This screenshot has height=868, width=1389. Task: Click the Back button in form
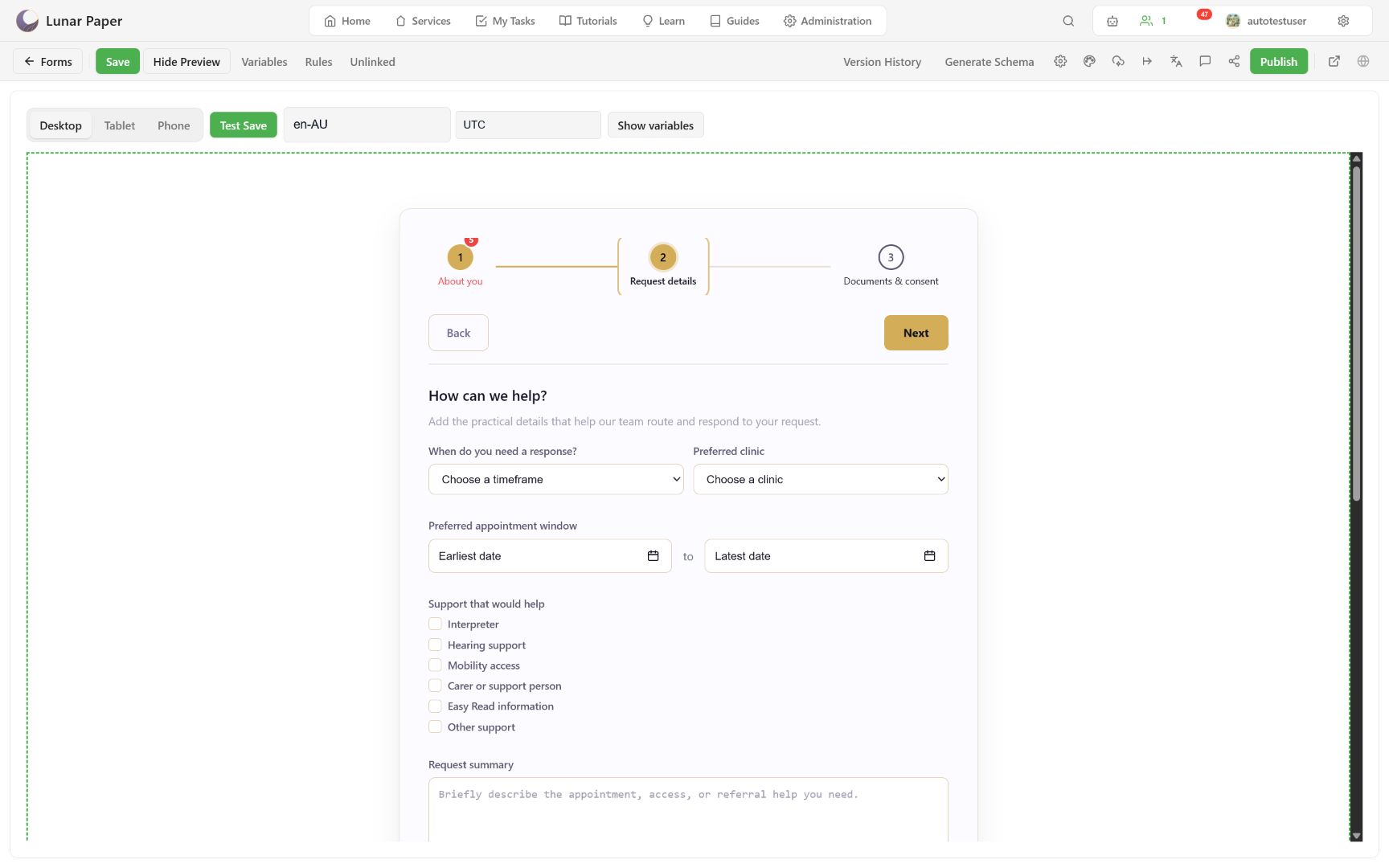click(x=458, y=333)
